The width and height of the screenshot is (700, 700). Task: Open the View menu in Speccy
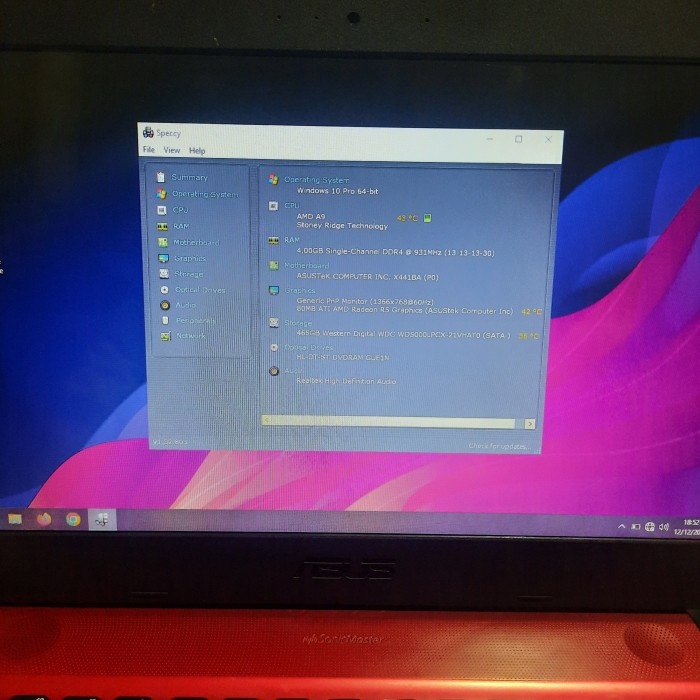(172, 150)
